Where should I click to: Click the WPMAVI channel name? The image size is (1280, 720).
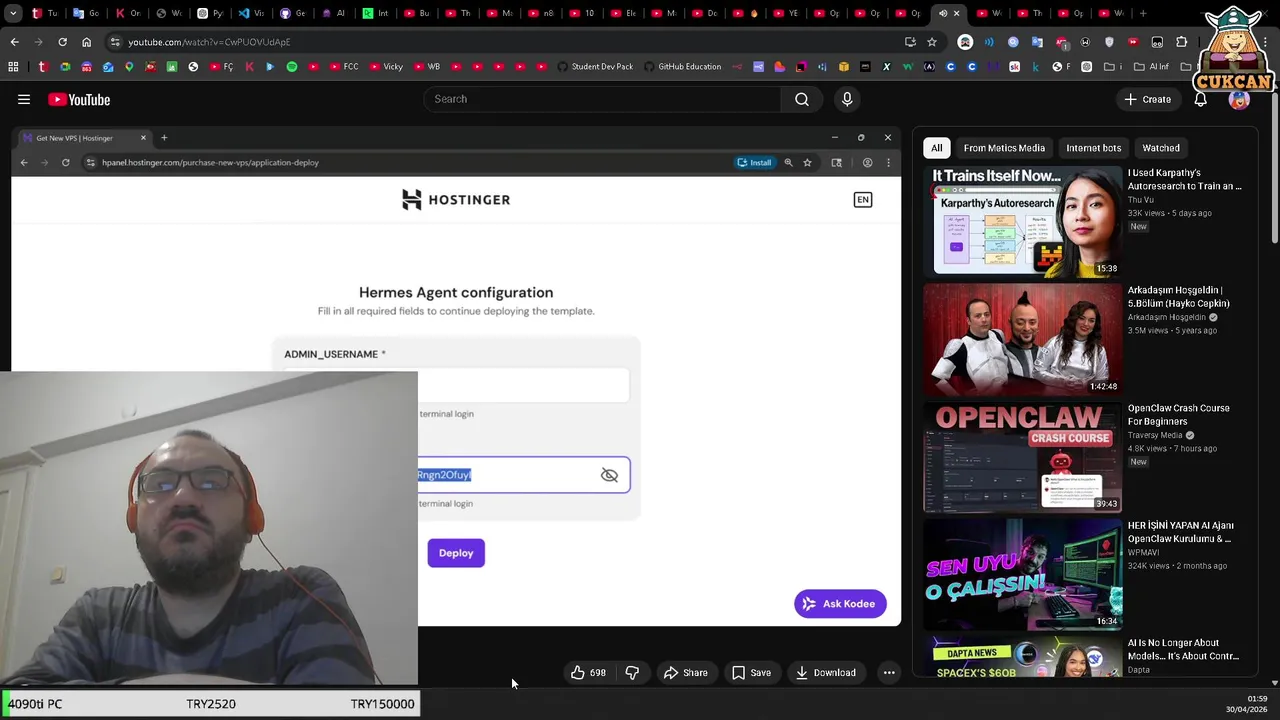click(x=1146, y=552)
